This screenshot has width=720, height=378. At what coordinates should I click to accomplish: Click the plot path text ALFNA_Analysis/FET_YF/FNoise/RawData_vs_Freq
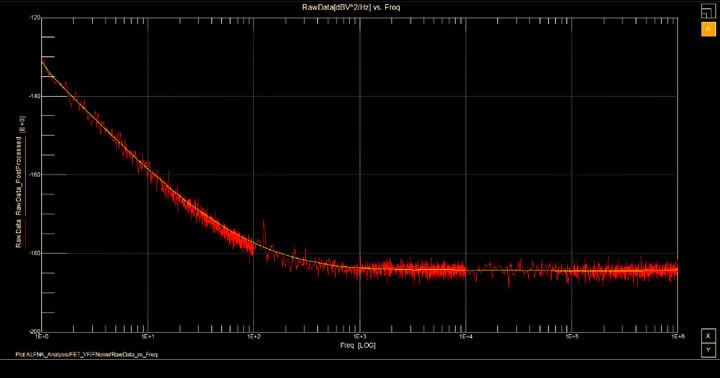(92, 355)
